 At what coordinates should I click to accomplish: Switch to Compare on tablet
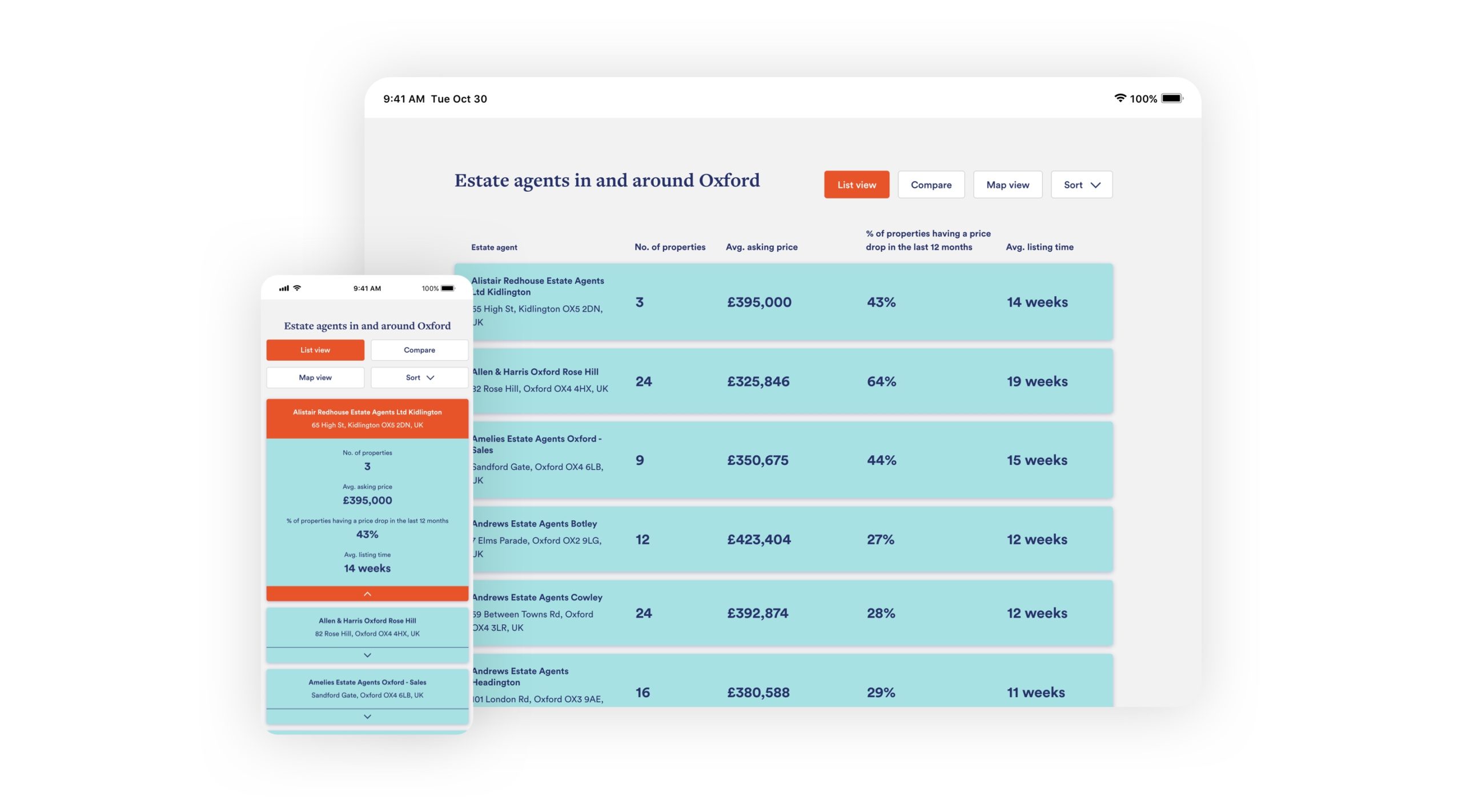point(931,184)
